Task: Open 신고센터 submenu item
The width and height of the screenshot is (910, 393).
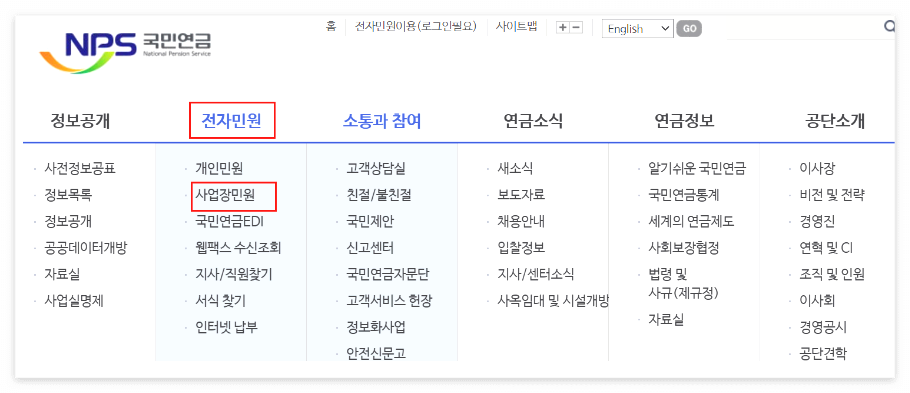Action: point(370,248)
